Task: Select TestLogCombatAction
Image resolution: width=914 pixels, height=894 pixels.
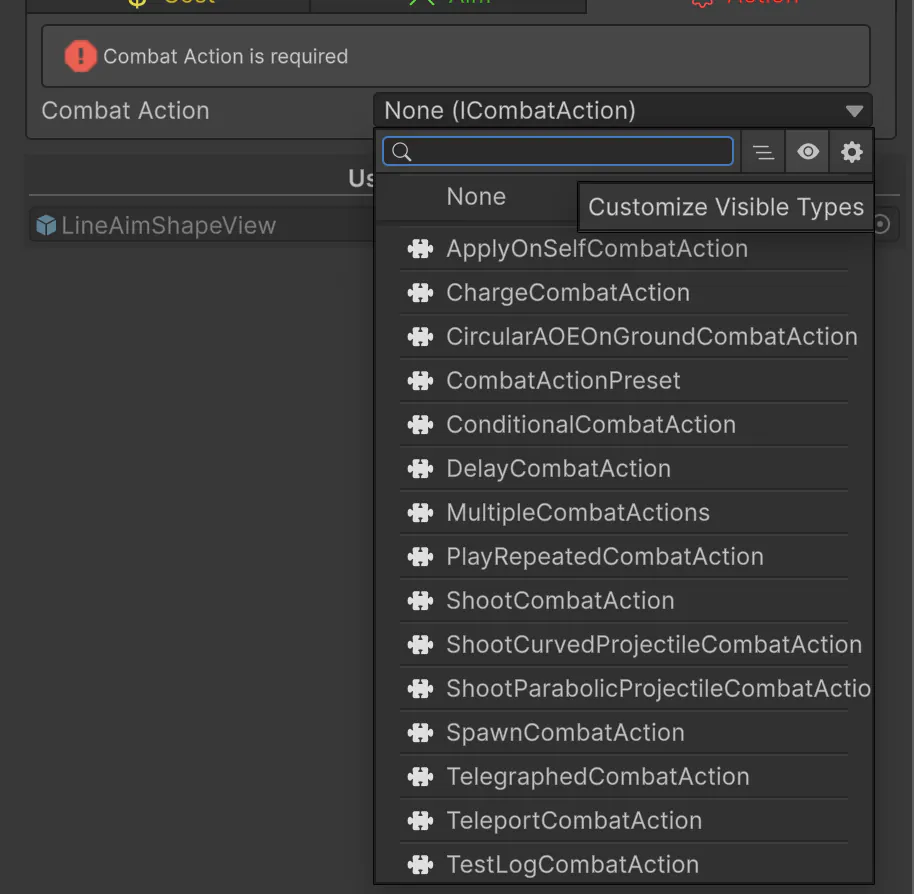Action: (624, 865)
